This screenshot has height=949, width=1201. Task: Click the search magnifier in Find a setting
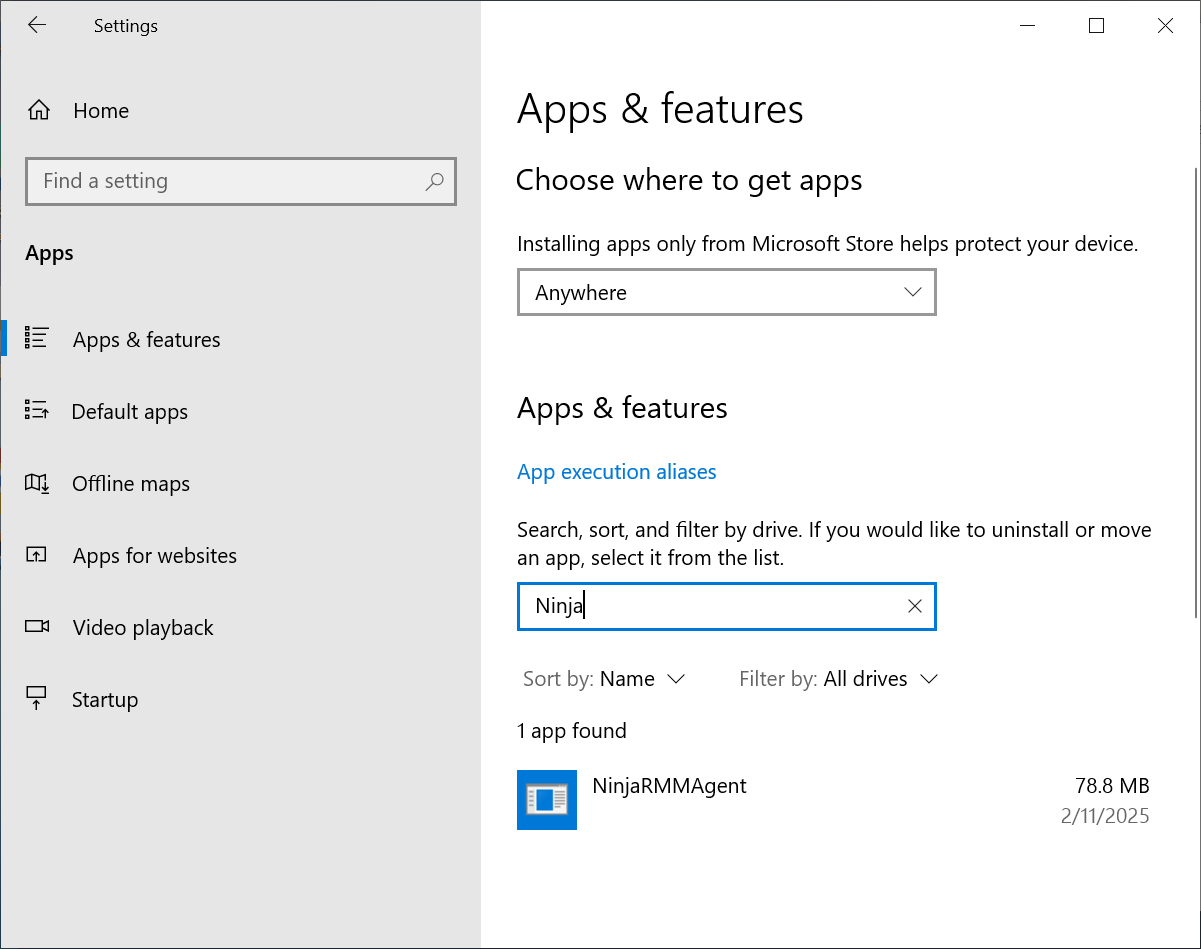pyautogui.click(x=434, y=181)
